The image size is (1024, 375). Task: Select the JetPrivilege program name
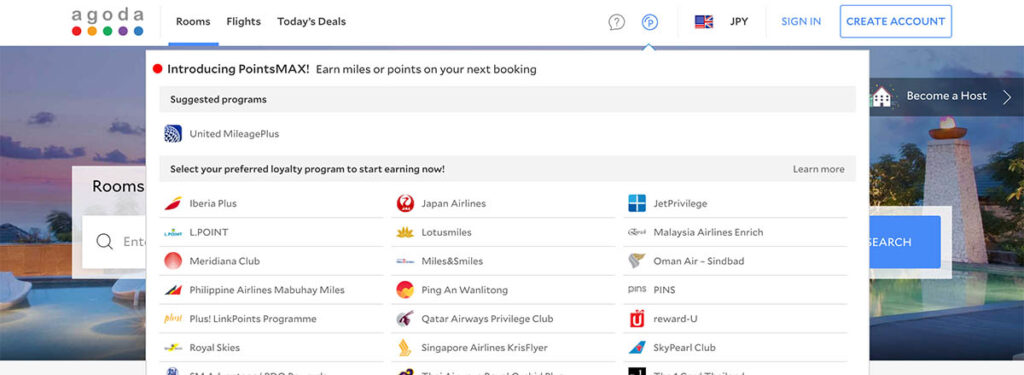(680, 204)
